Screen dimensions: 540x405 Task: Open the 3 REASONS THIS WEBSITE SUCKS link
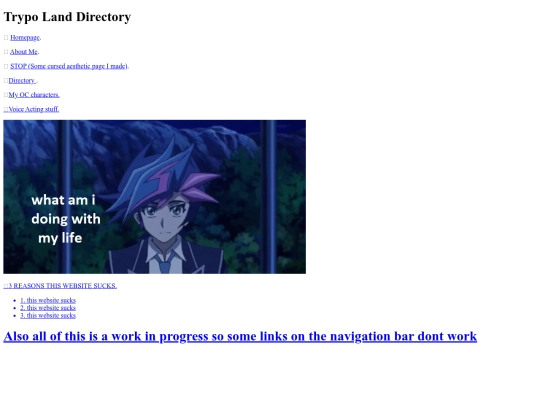tap(60, 286)
